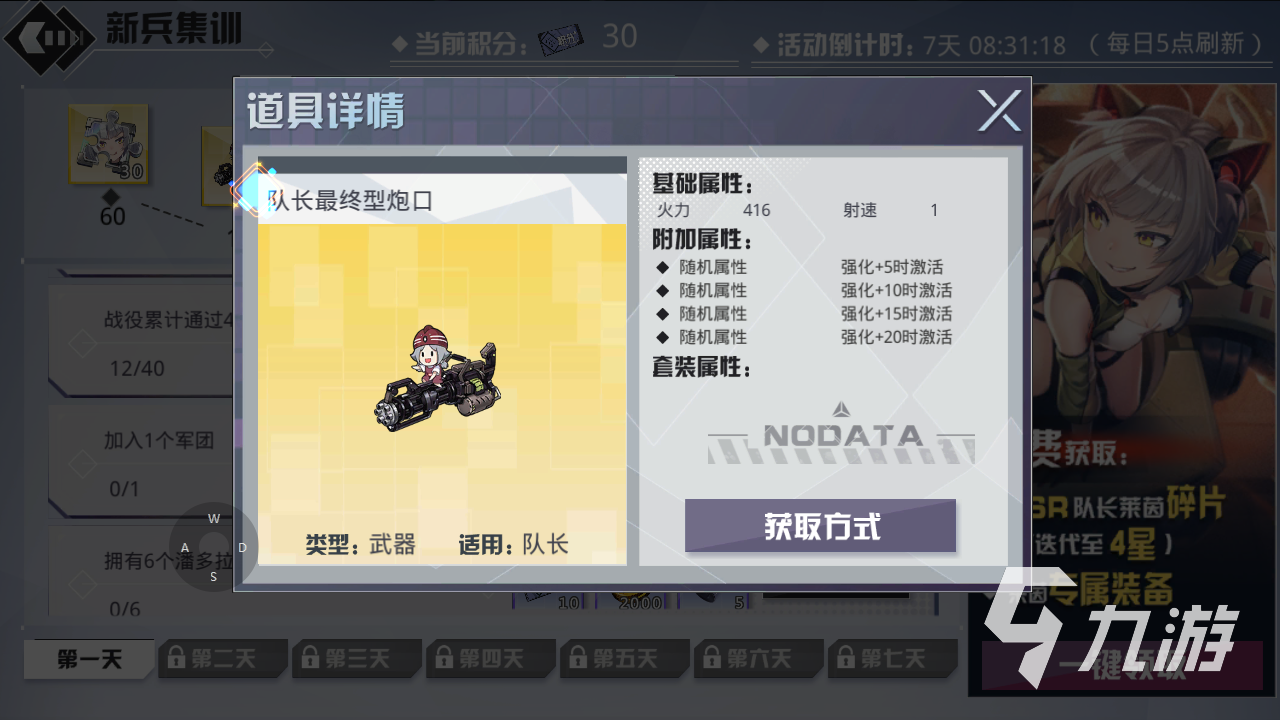The height and width of the screenshot is (720, 1280).
Task: Select the 第一天 tab
Action: (x=89, y=659)
